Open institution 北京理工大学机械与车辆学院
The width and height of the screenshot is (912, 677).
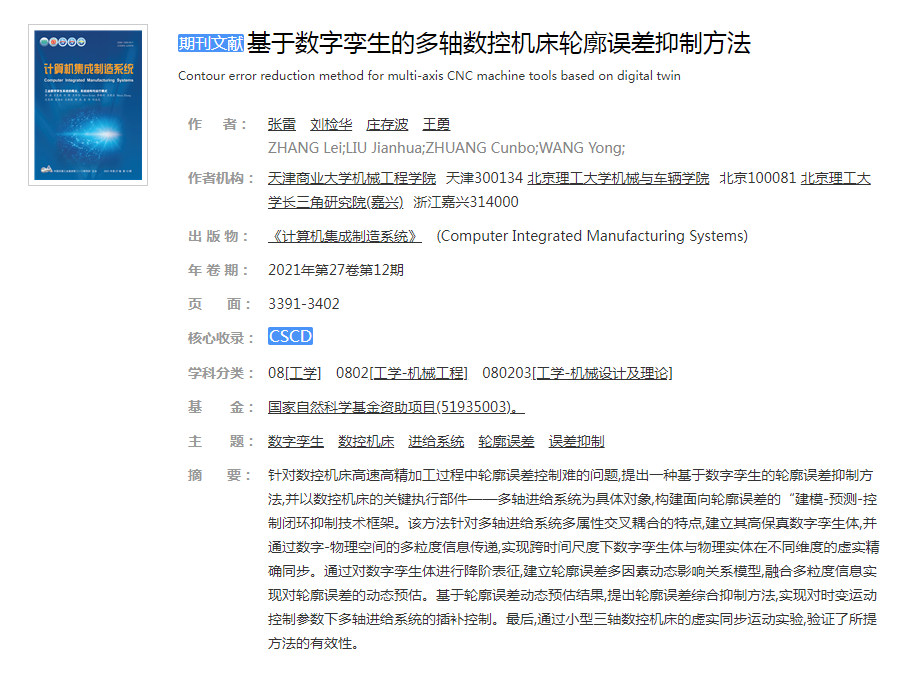click(618, 178)
